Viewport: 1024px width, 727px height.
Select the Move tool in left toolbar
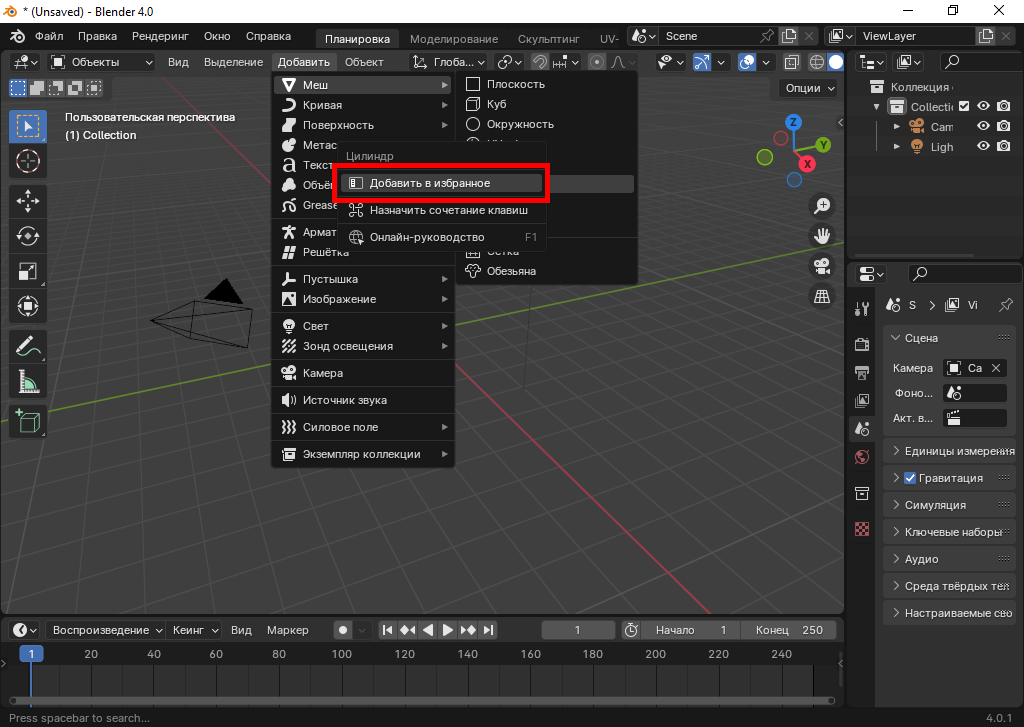click(x=28, y=200)
